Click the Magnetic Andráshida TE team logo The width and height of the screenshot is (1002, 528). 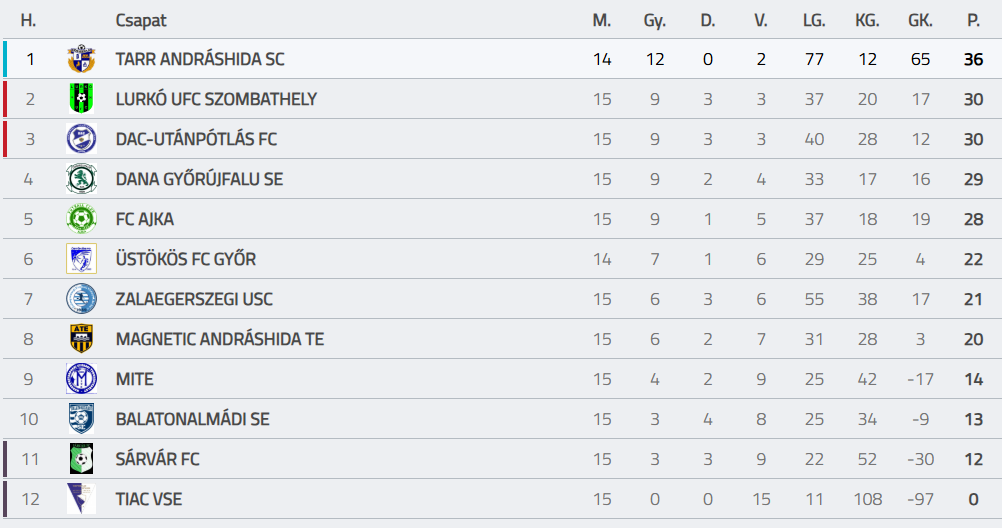coord(81,339)
